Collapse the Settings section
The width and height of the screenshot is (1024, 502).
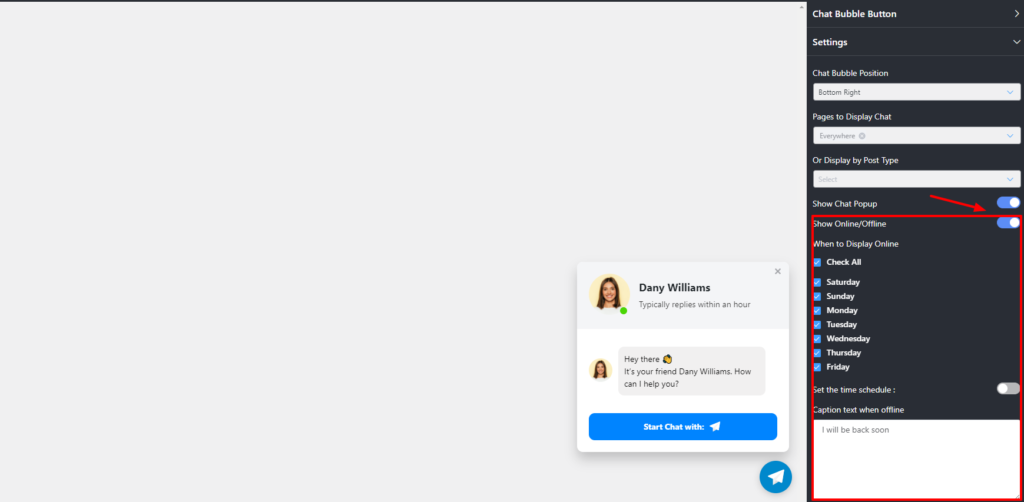point(915,42)
